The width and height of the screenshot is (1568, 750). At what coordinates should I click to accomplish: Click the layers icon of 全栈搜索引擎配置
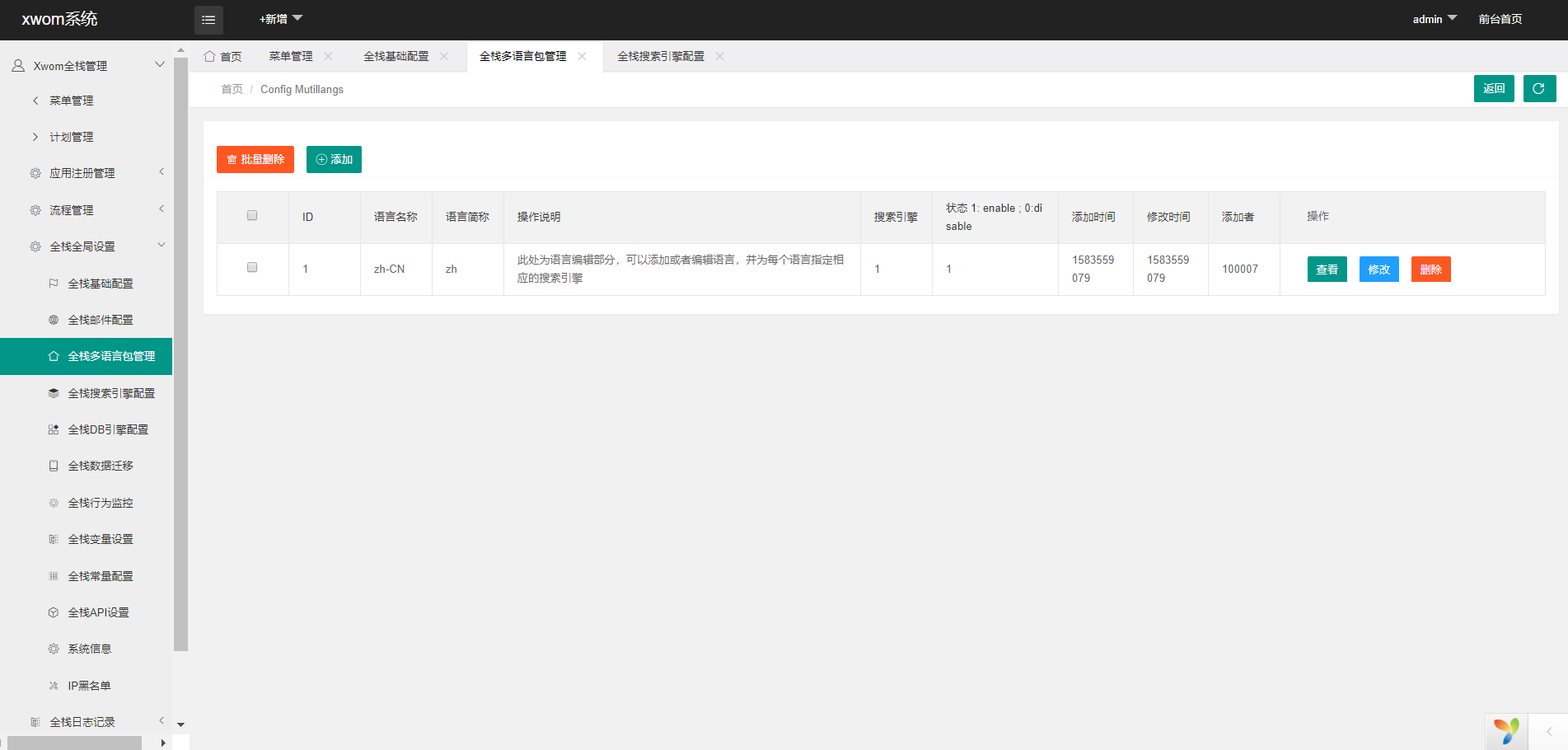[54, 393]
